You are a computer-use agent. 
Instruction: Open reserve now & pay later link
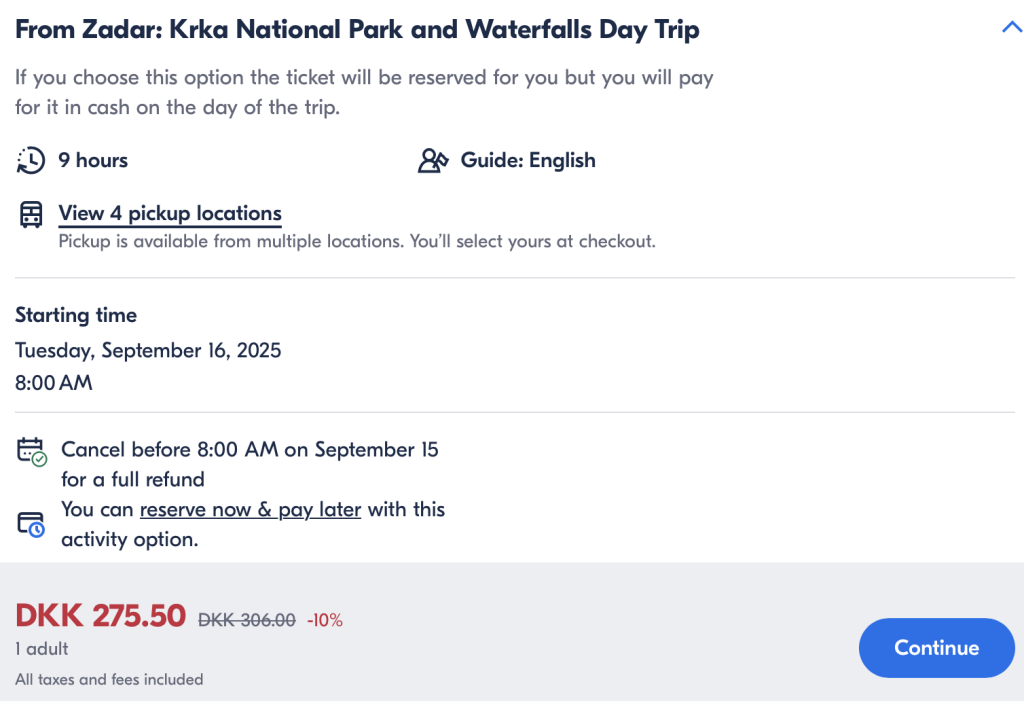[250, 510]
